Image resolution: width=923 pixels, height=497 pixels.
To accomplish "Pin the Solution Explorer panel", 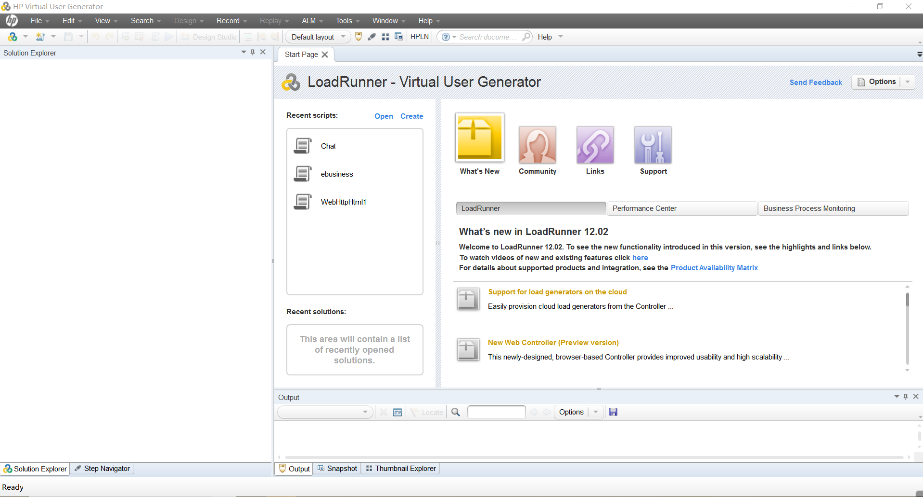I will click(253, 52).
